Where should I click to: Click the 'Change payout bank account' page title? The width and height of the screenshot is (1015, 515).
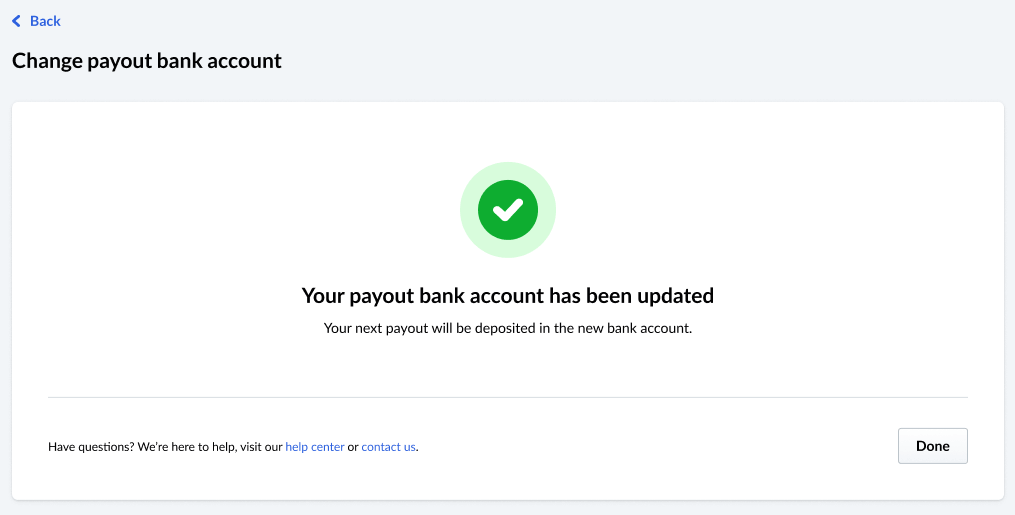(x=146, y=61)
